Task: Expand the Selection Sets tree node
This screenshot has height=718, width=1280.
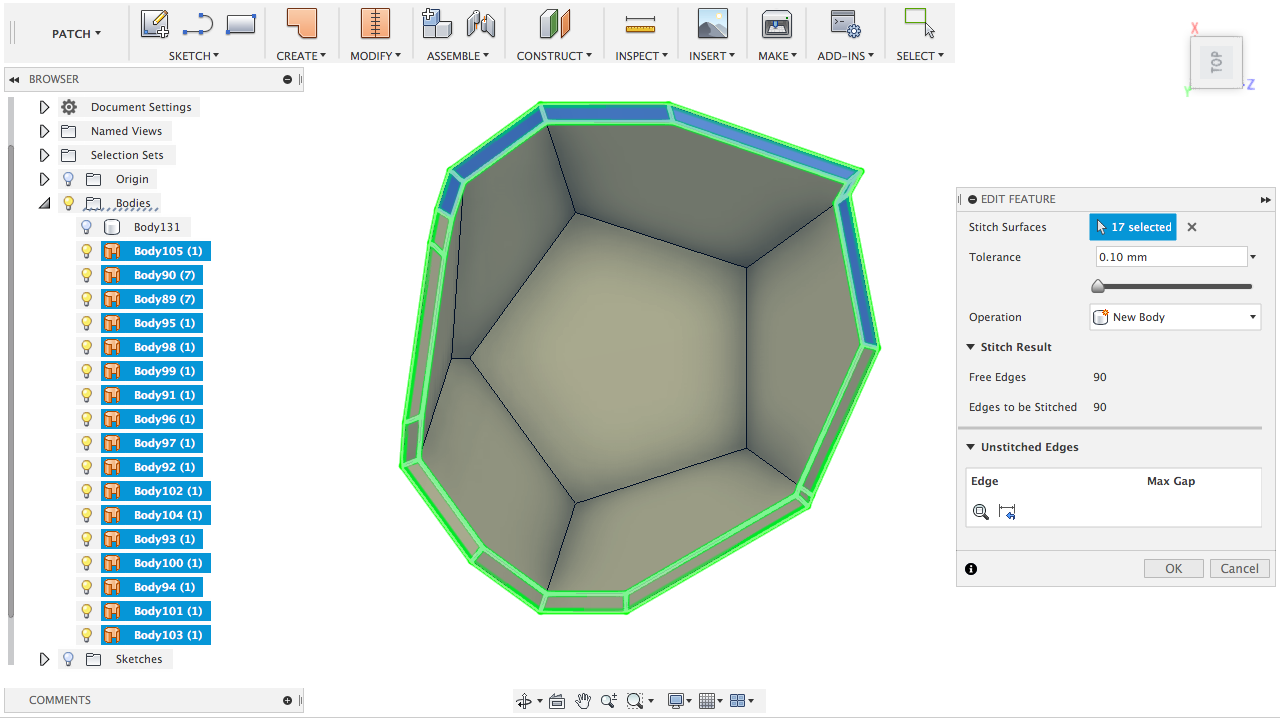Action: 44,155
